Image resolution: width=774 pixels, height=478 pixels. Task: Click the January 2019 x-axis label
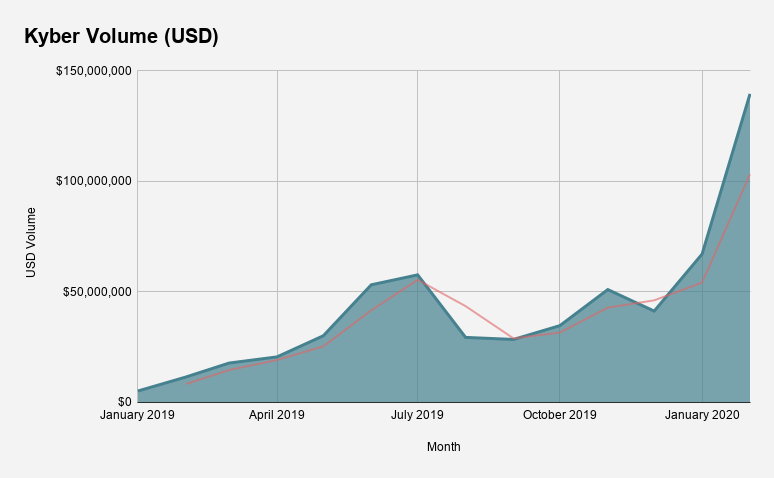[137, 415]
